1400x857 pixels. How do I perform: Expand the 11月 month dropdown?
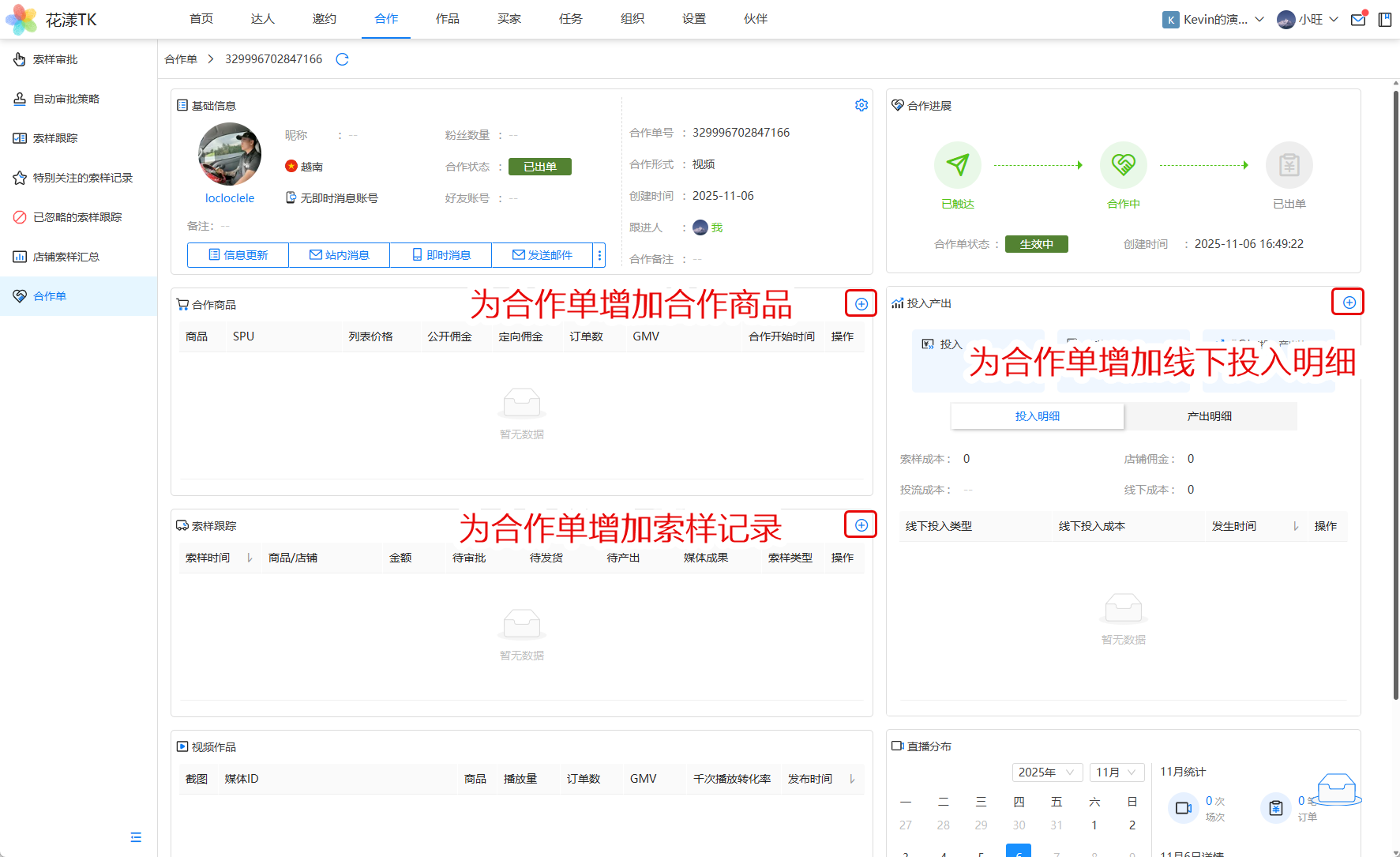pos(1116,772)
